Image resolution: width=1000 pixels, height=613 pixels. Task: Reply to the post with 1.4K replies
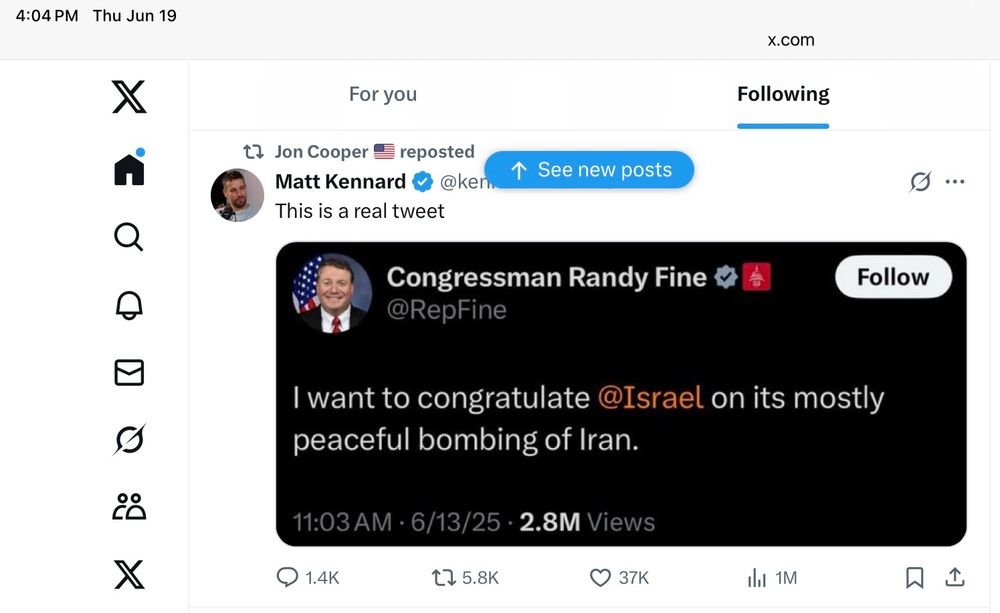[x=287, y=577]
